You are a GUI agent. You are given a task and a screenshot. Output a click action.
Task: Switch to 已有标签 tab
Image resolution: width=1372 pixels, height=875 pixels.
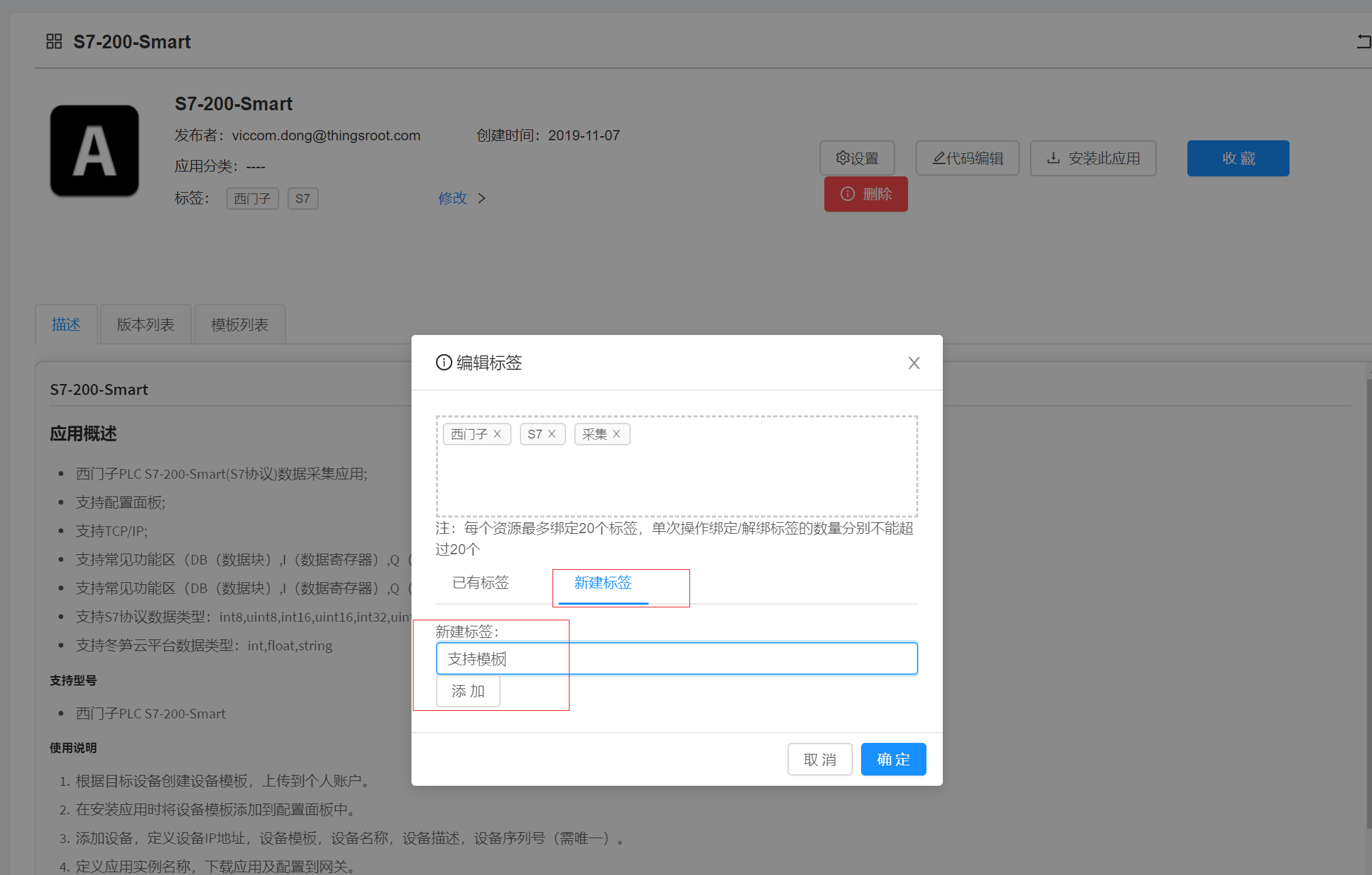[480, 583]
